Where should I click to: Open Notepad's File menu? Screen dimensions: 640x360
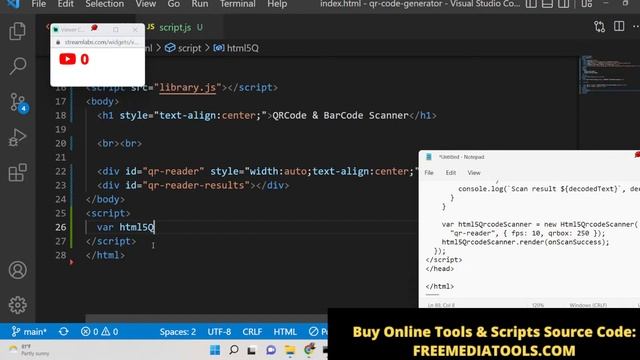(429, 173)
